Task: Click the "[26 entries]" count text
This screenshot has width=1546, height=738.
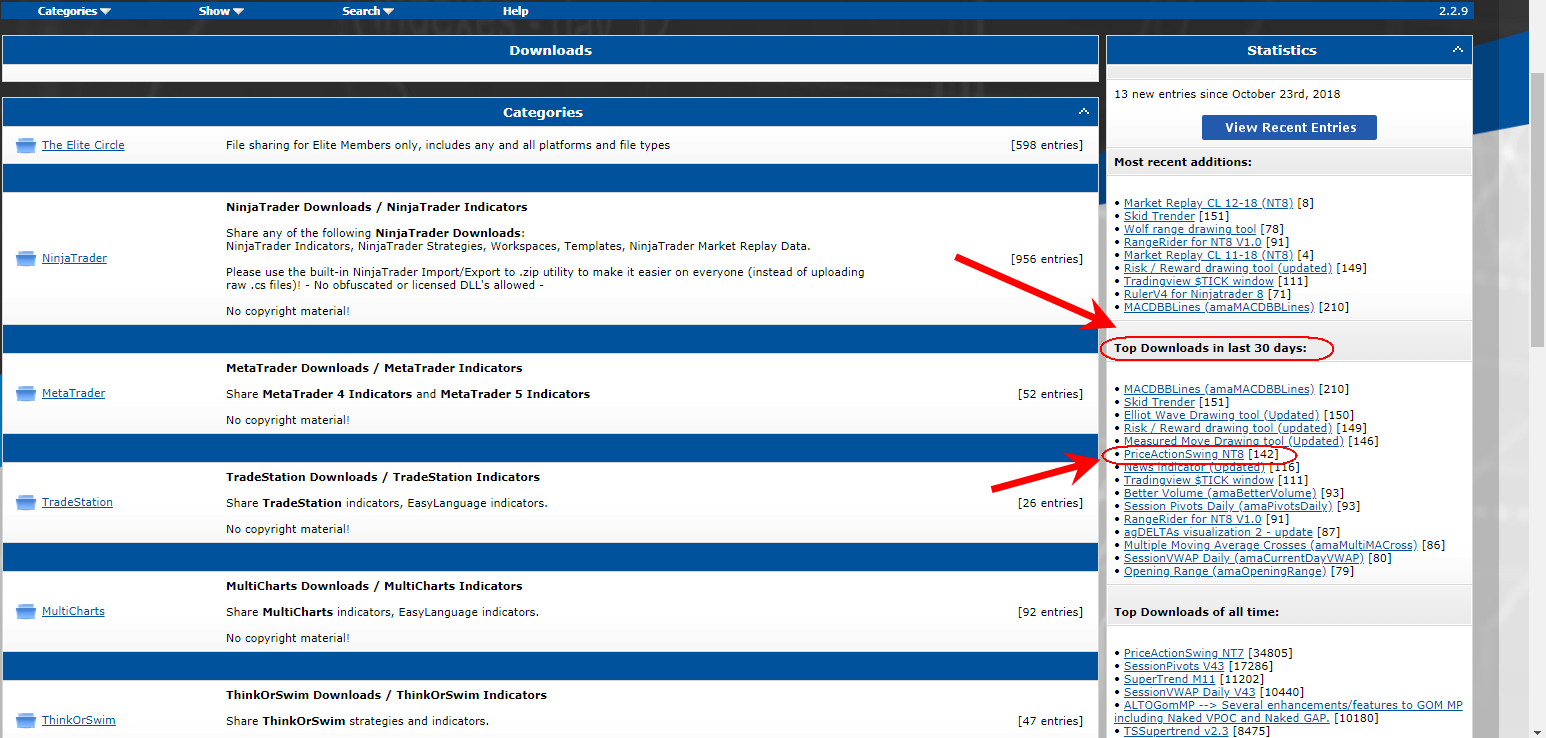Action: (1050, 503)
